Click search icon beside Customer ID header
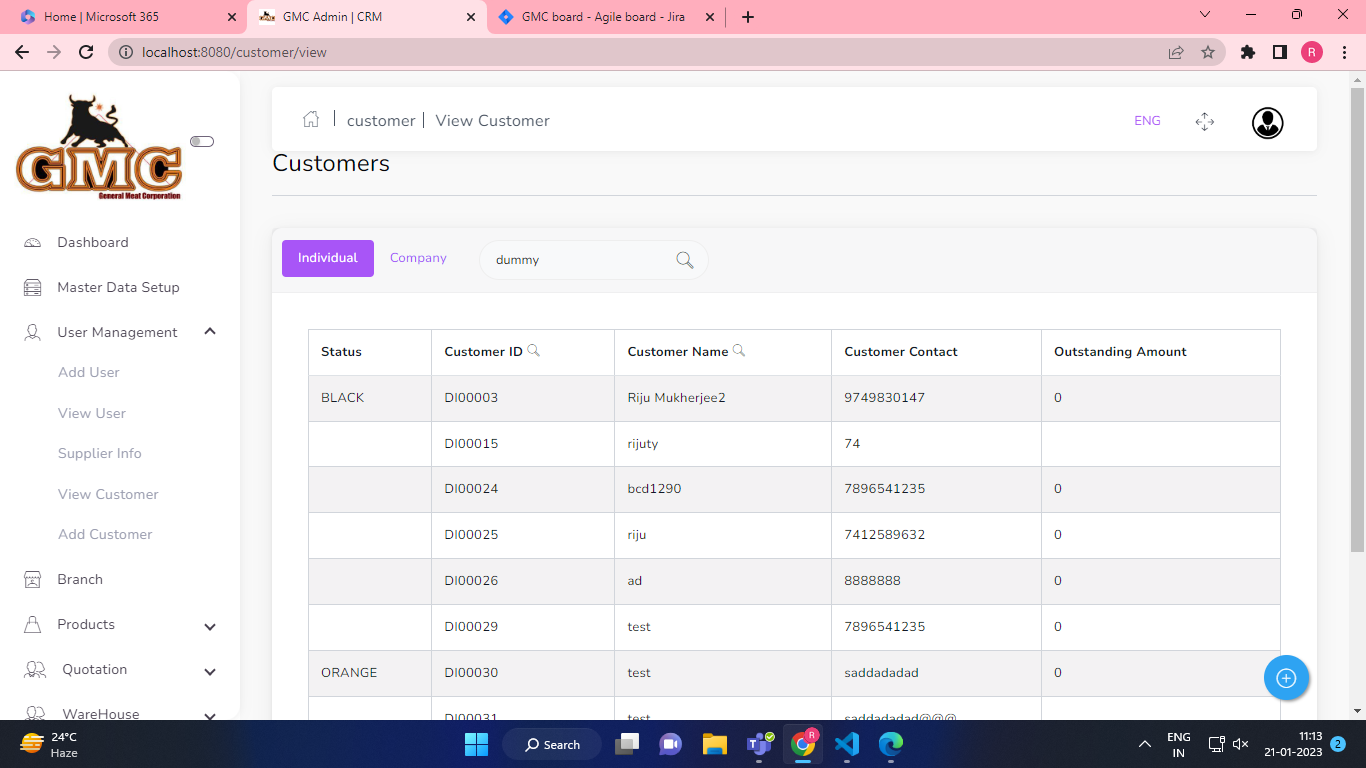Screen dimensions: 1366x768 [x=534, y=351]
